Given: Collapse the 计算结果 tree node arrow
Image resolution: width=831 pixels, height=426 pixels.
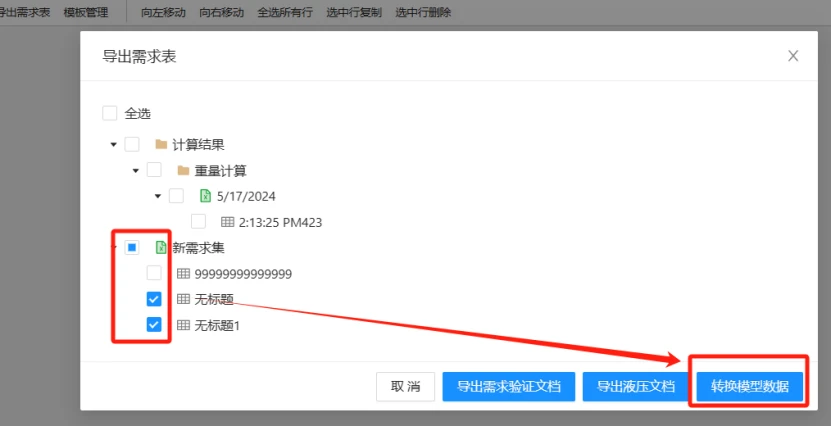Looking at the screenshot, I should tap(113, 145).
